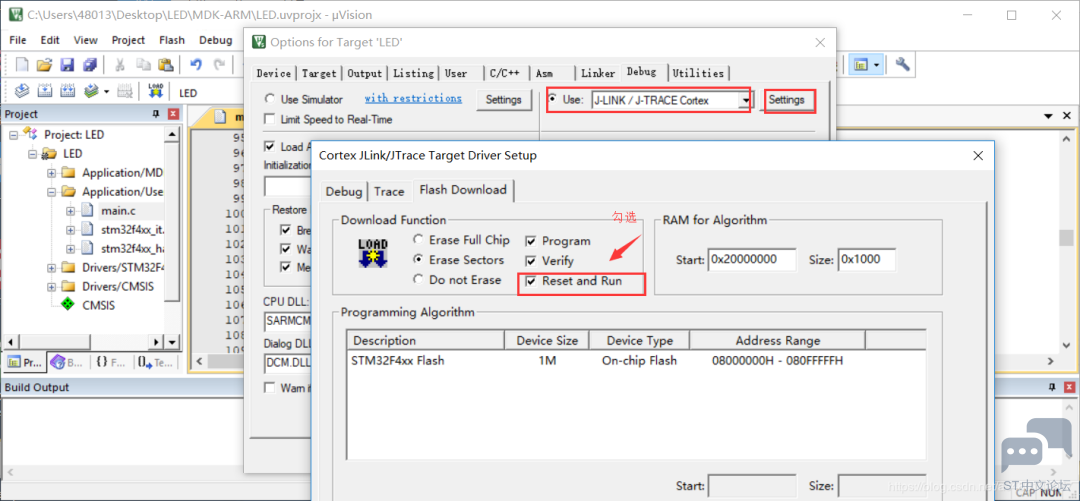Click the Save All icon

point(90,65)
